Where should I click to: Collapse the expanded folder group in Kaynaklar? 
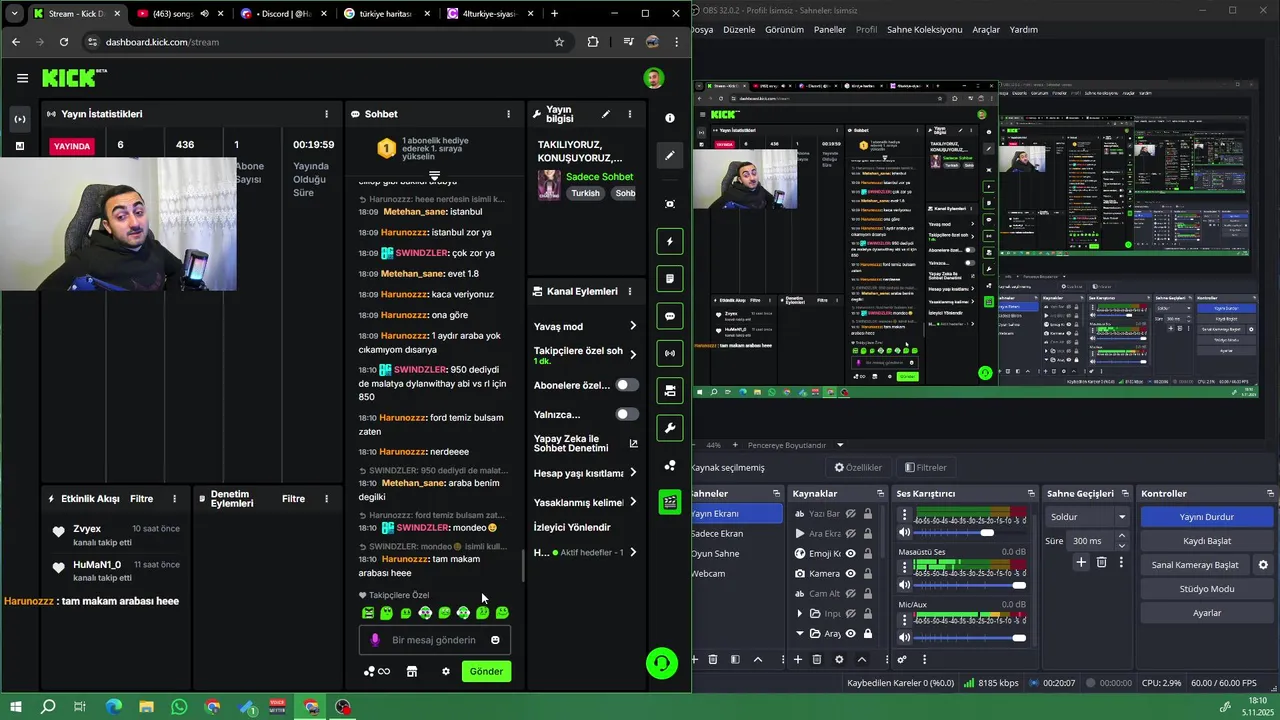point(799,633)
